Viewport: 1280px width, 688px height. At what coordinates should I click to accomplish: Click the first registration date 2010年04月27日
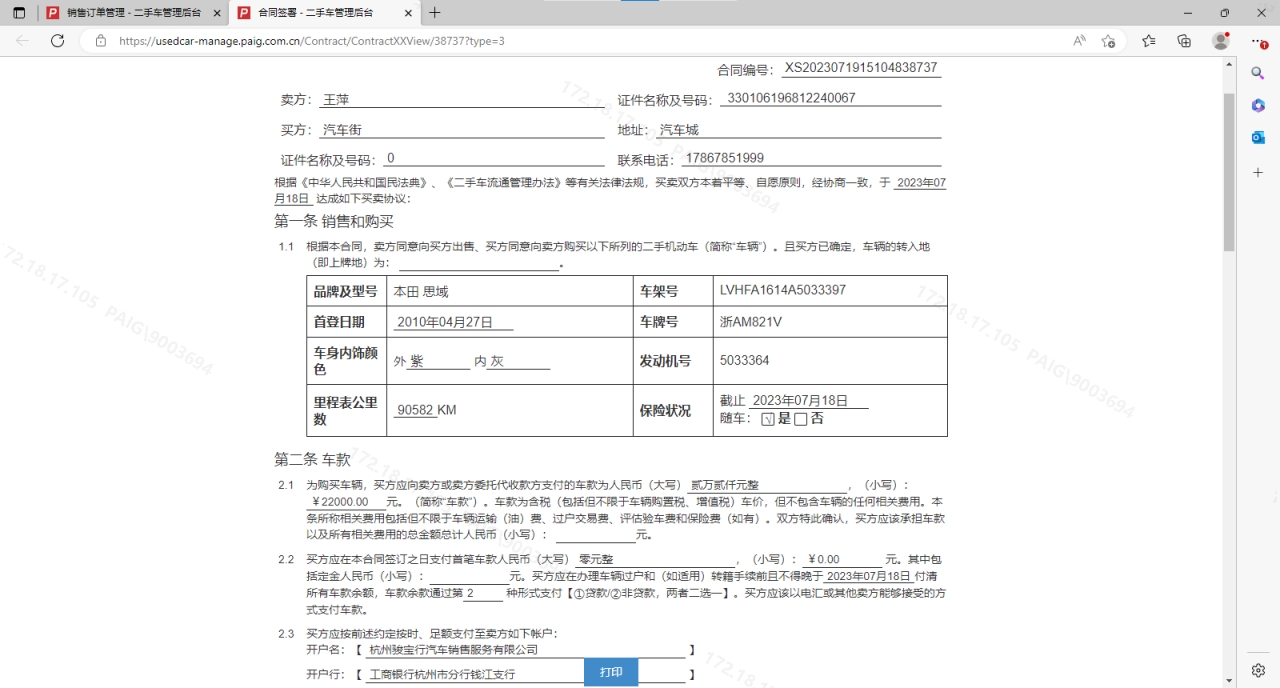445,322
